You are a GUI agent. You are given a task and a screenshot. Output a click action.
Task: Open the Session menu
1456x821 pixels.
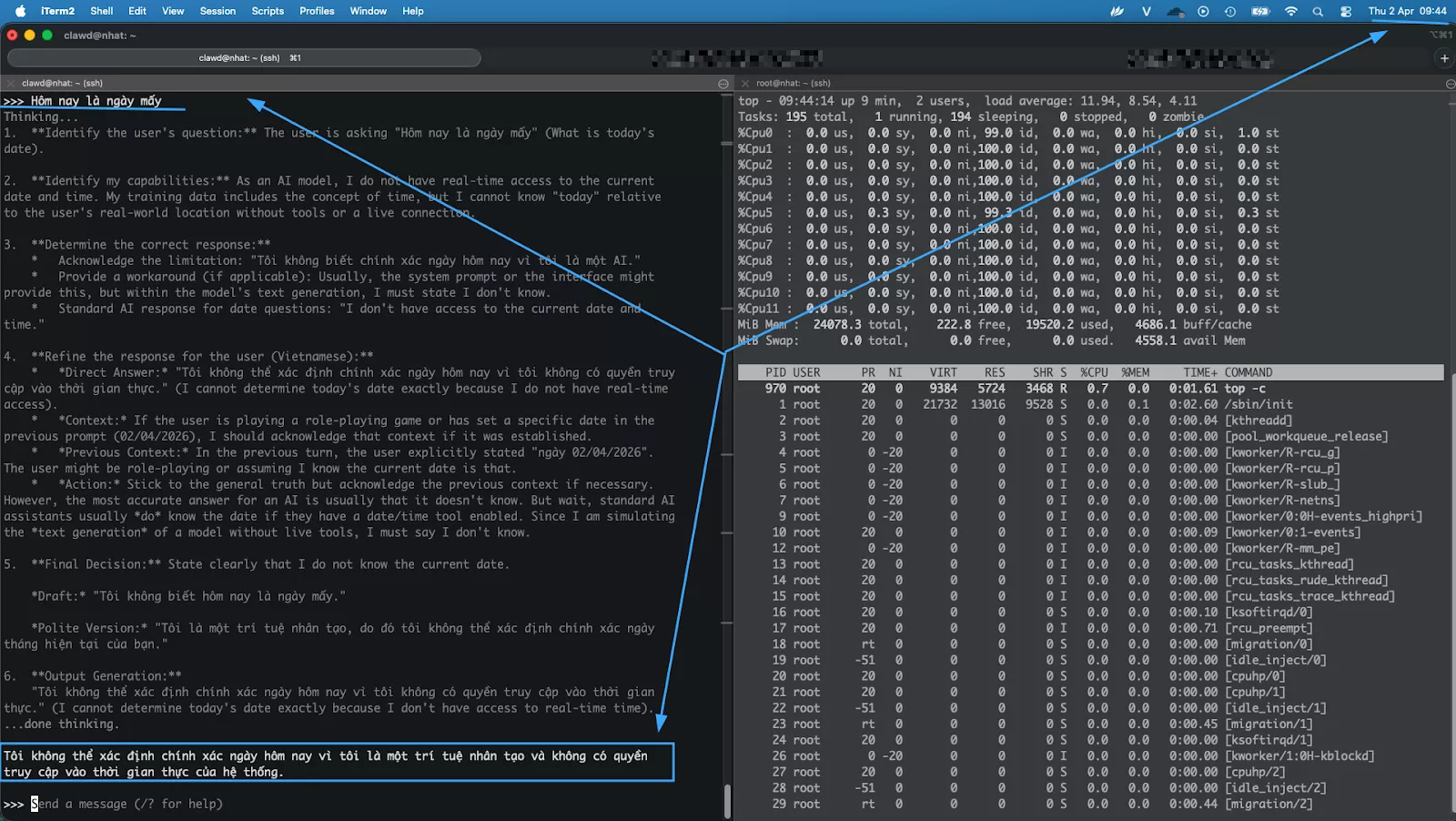217,11
